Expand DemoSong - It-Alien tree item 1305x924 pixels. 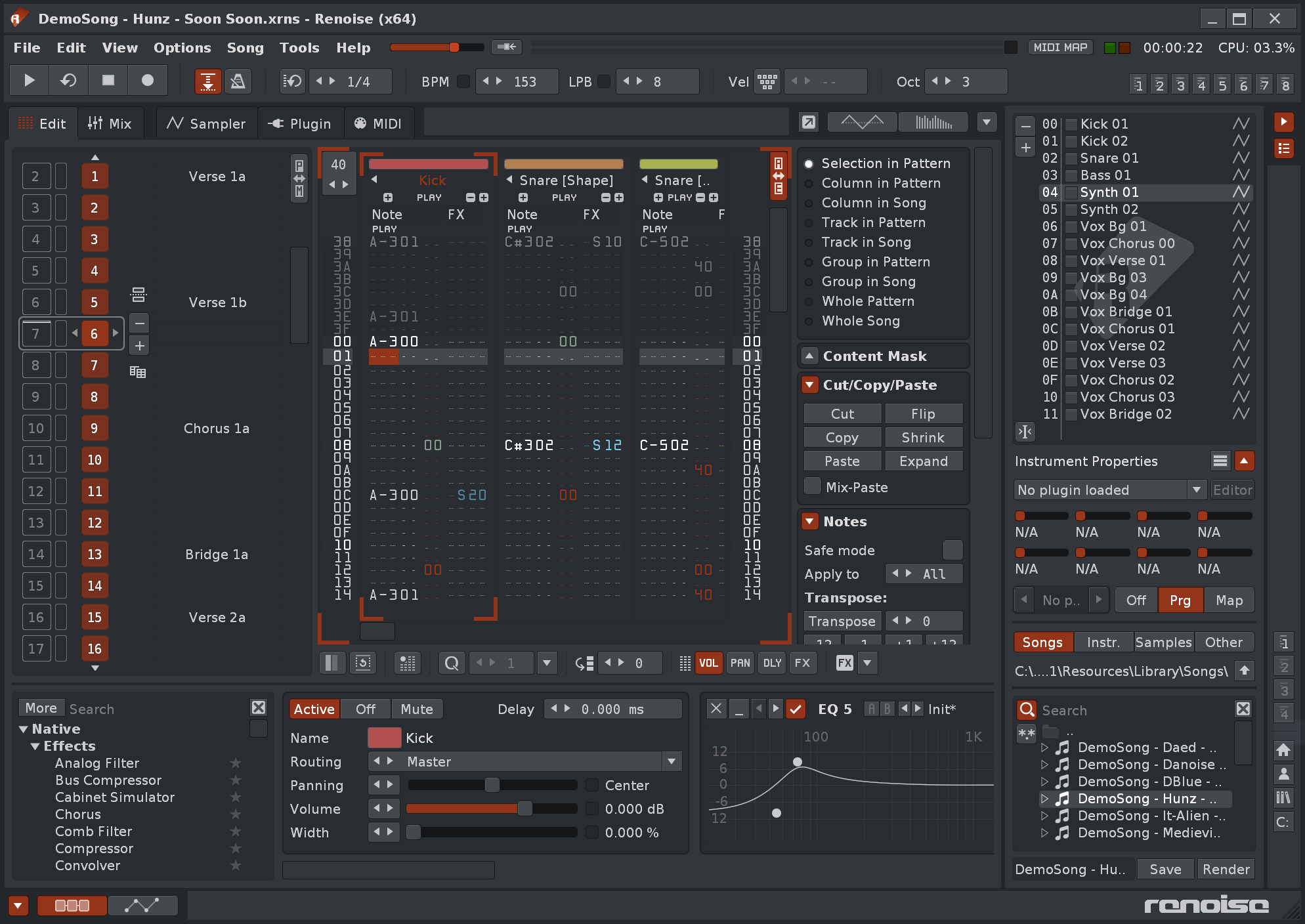pyautogui.click(x=1044, y=816)
